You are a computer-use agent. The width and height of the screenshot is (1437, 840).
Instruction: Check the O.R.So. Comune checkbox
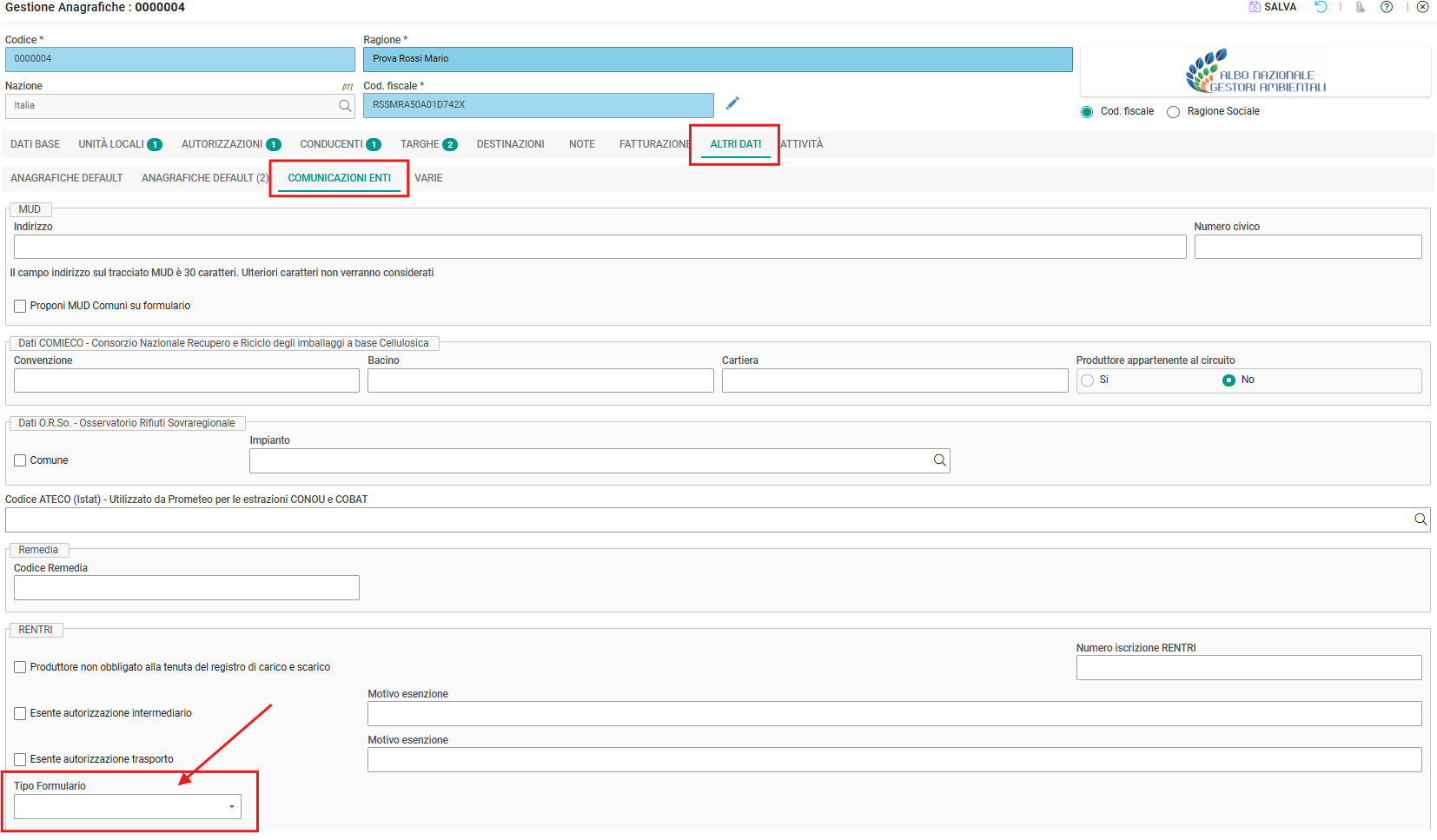20,460
